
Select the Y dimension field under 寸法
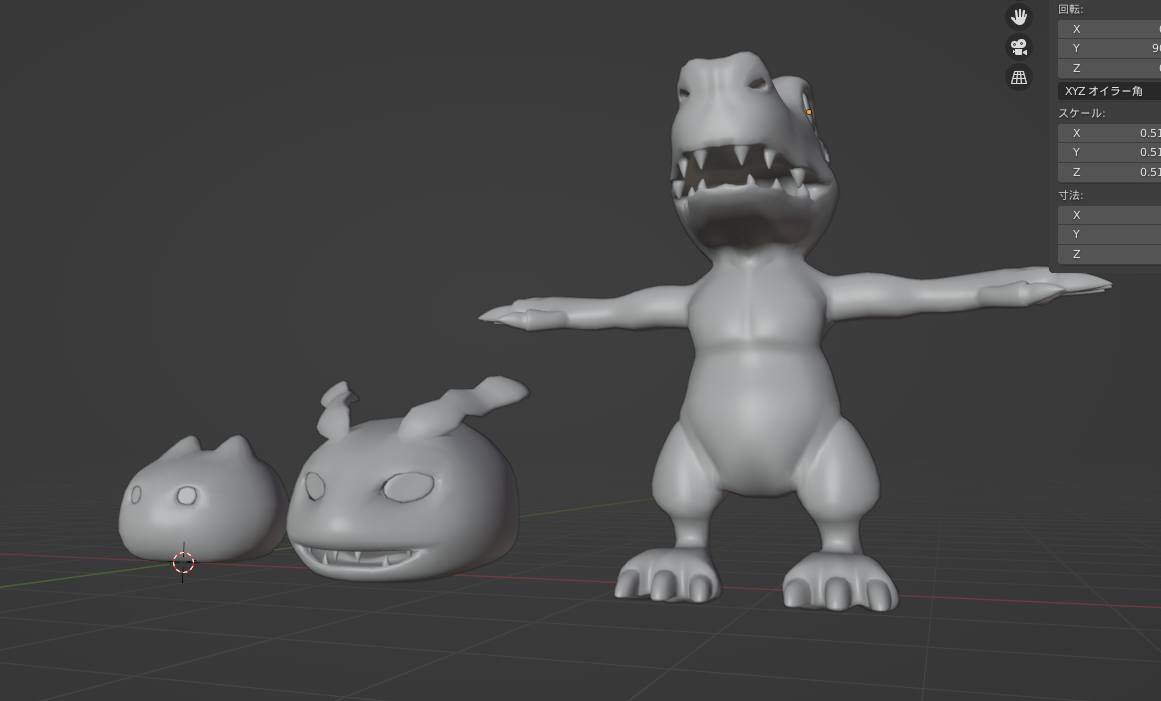tap(1109, 234)
